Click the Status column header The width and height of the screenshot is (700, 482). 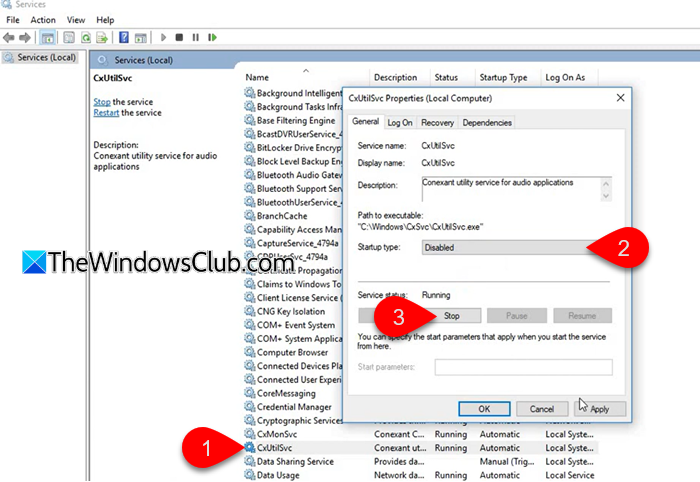pos(446,77)
